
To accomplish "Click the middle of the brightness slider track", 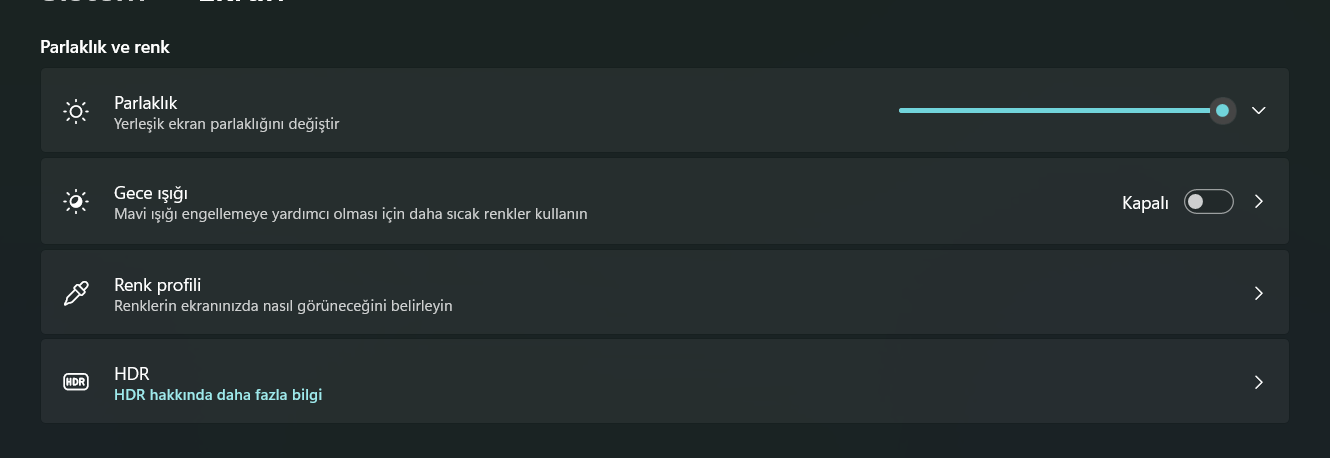I will pos(1060,111).
